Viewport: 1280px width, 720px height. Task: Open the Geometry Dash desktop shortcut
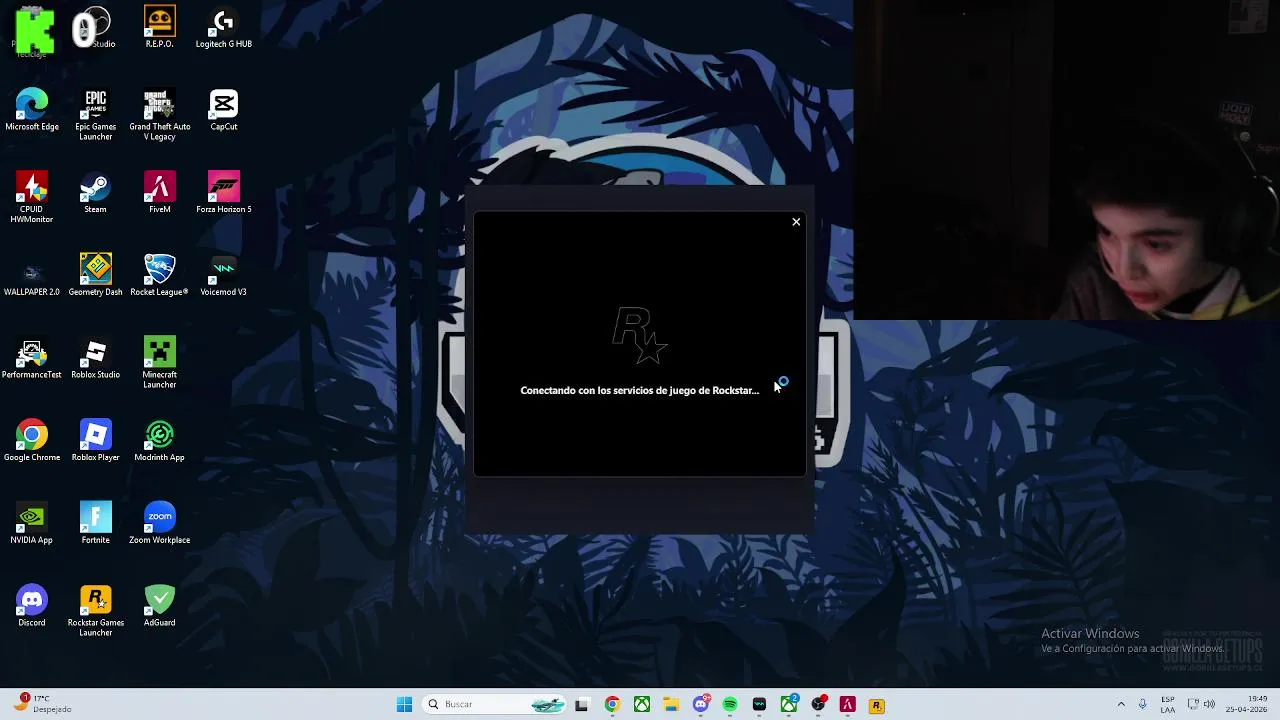point(95,276)
